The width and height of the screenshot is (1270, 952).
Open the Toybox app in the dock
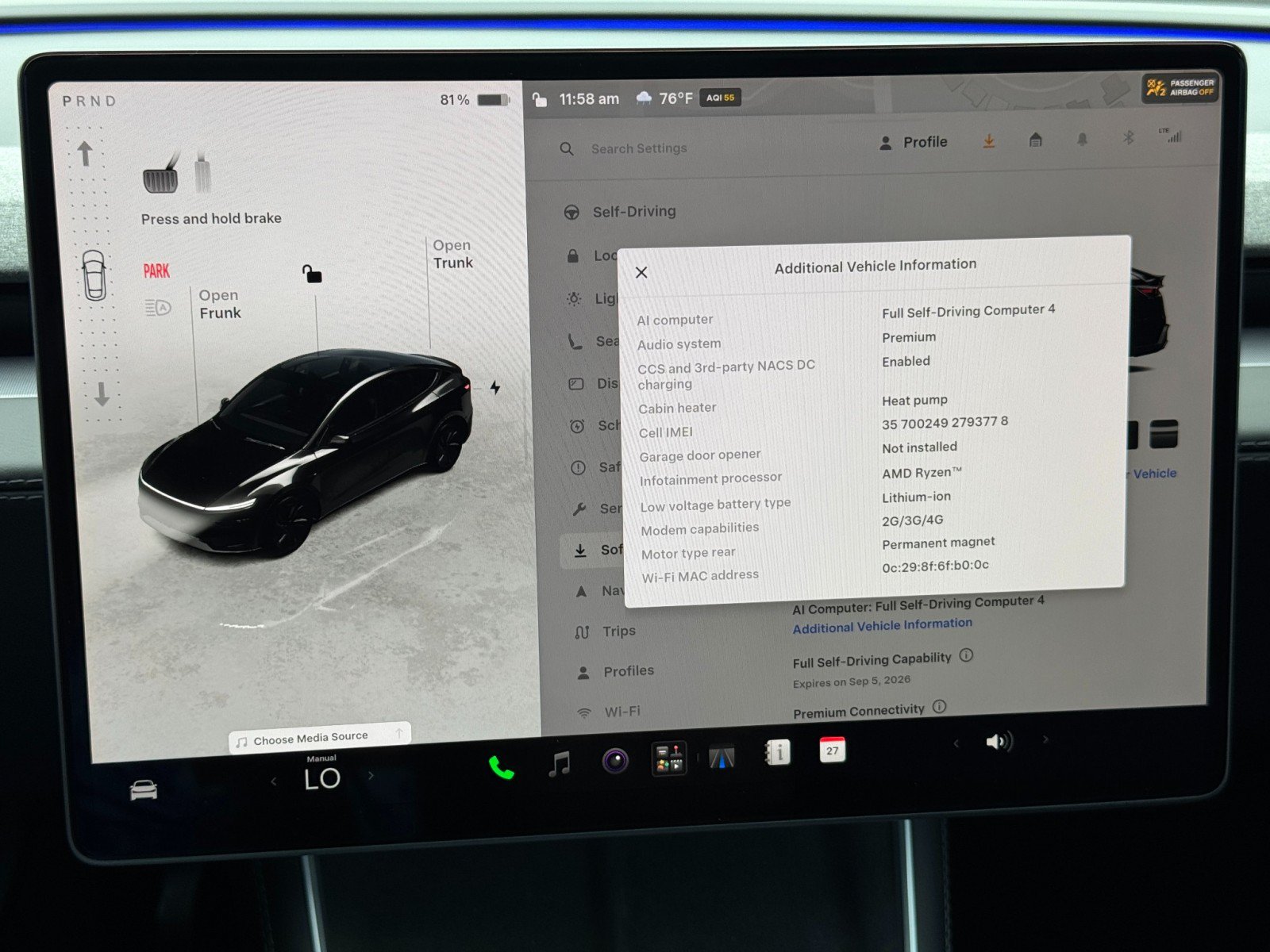coord(669,758)
